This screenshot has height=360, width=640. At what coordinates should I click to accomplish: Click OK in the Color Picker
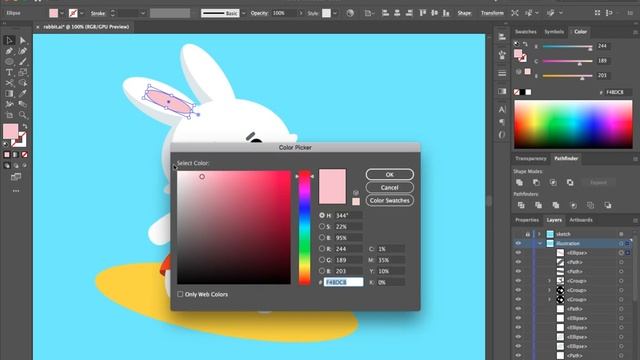point(389,175)
